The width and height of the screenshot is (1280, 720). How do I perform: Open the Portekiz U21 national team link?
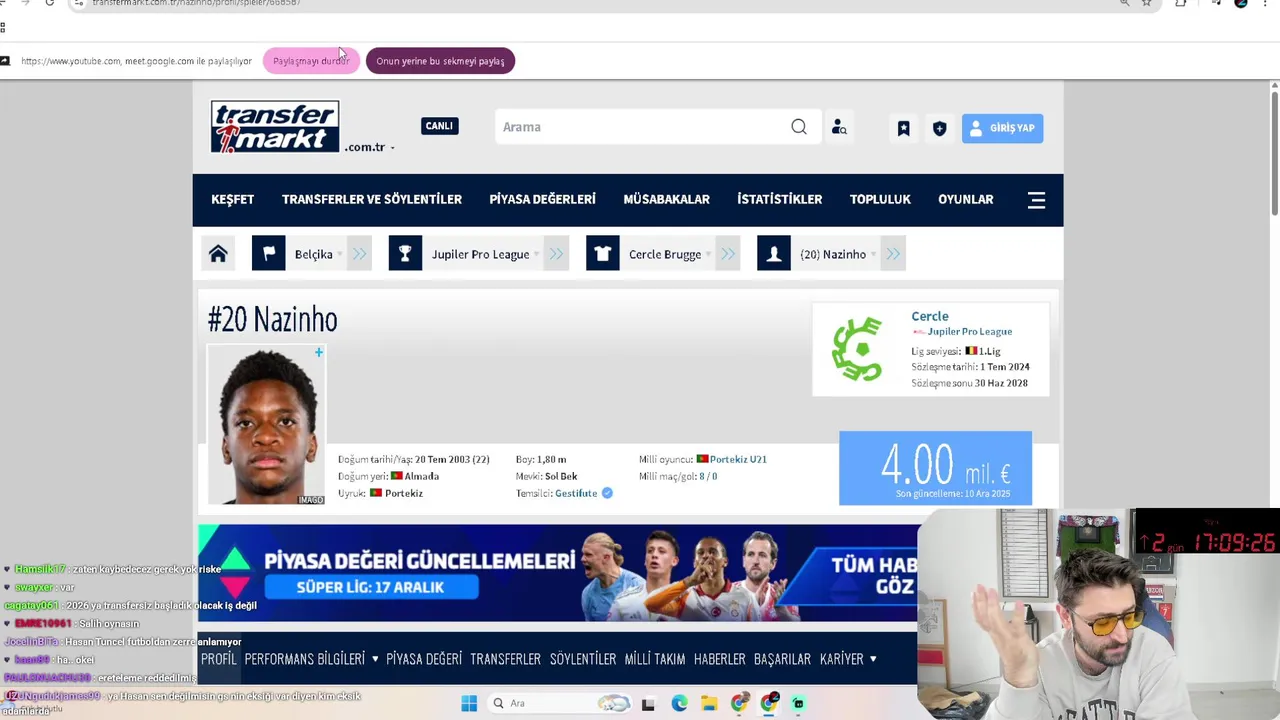pos(738,459)
